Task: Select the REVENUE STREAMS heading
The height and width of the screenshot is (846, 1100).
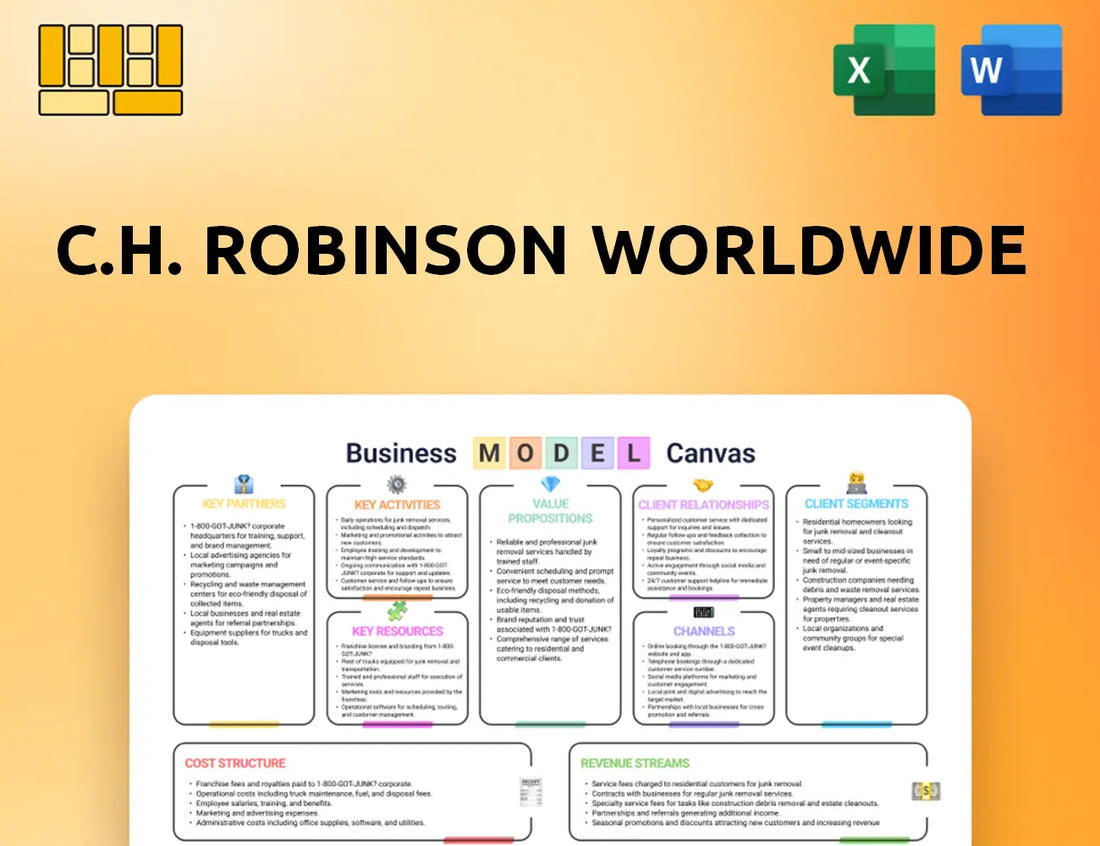Action: (x=635, y=763)
